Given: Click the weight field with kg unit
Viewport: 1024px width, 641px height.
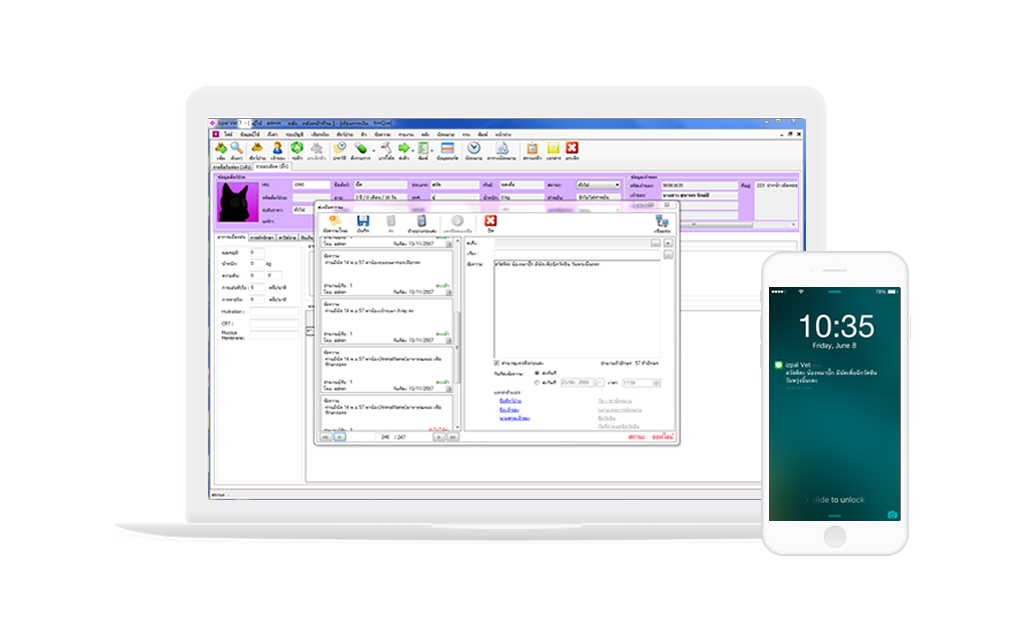Looking at the screenshot, I should coord(257,264).
